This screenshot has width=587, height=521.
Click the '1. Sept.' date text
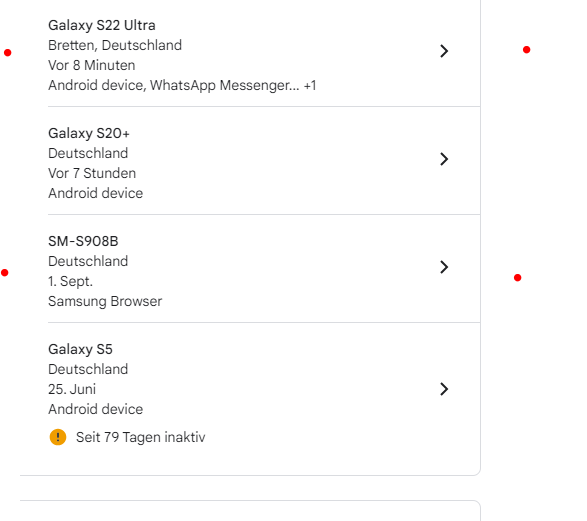[70, 281]
